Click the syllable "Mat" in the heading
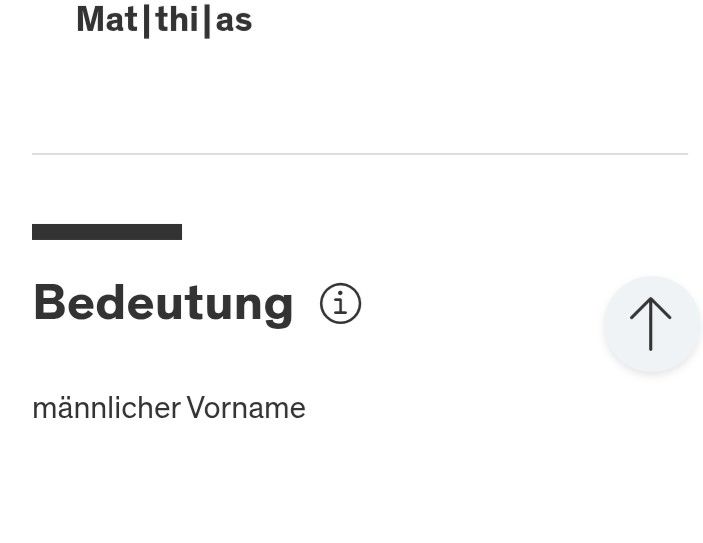 106,19
